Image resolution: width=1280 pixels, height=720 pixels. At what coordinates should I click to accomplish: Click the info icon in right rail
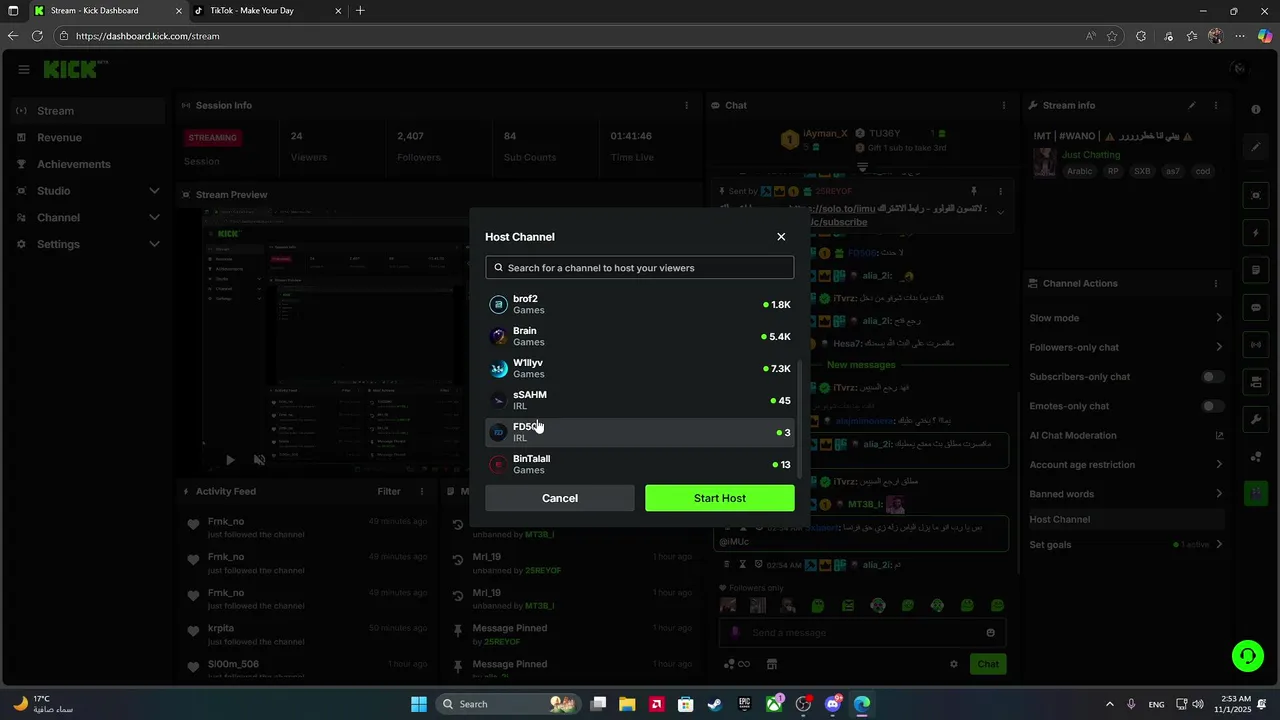point(1256,110)
